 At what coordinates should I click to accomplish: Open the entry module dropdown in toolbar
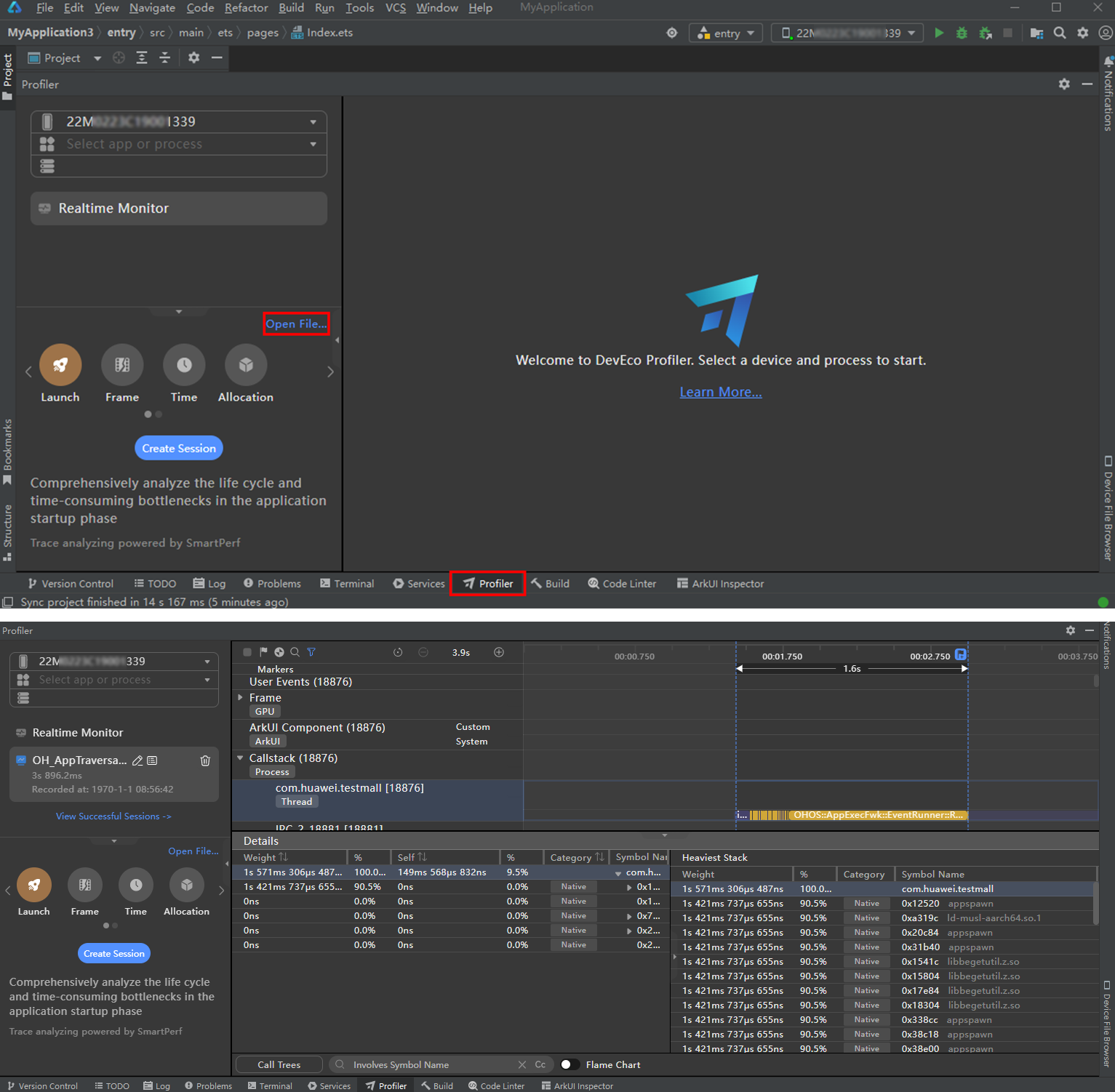[726, 33]
